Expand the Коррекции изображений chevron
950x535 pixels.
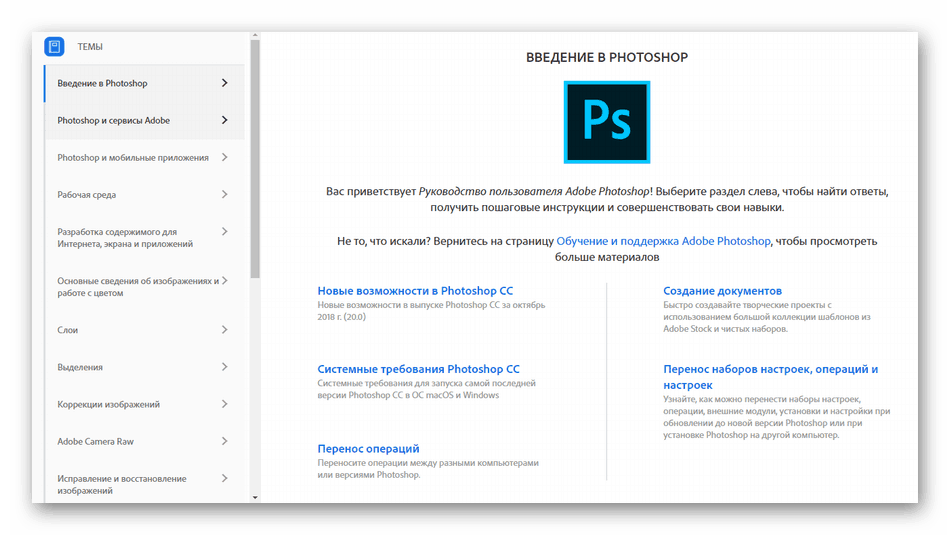[224, 404]
